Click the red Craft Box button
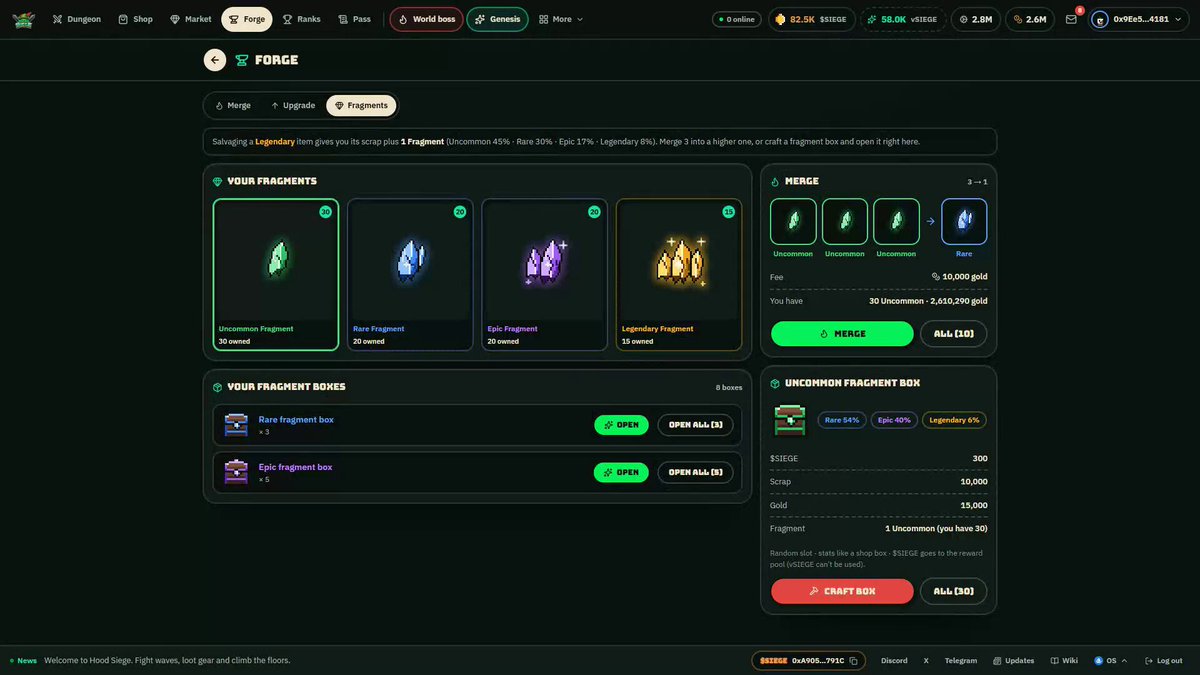This screenshot has width=1200, height=675. click(842, 591)
